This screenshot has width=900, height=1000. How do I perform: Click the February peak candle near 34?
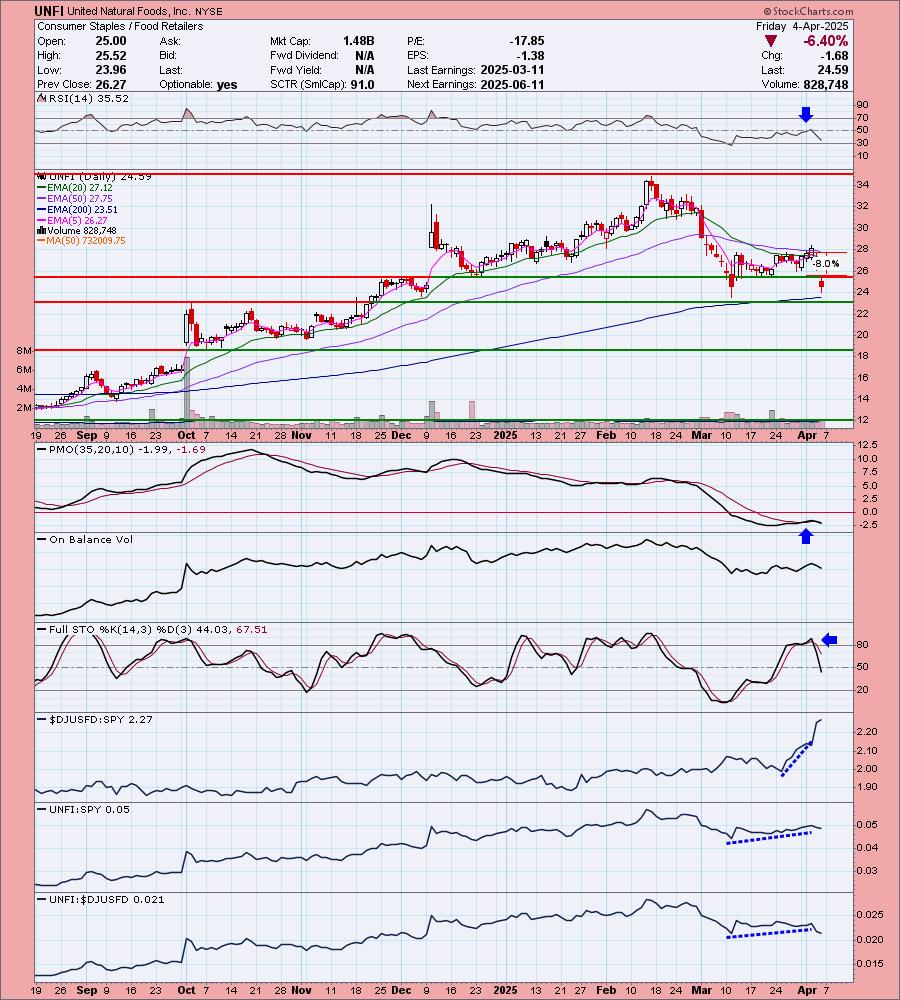pos(648,191)
